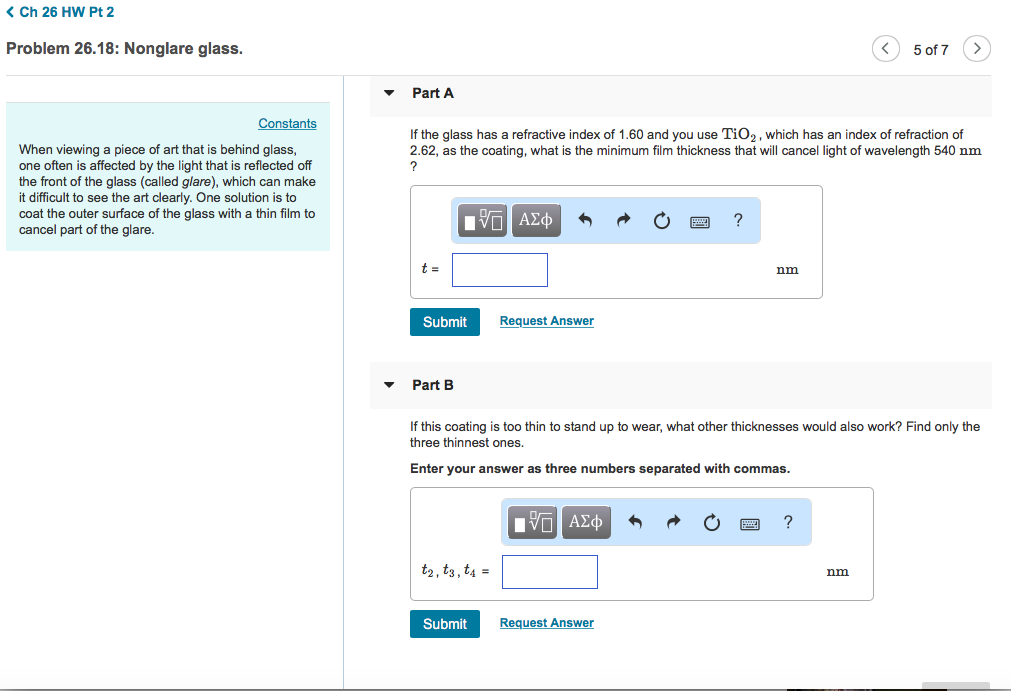Submit the Part A answer

[444, 321]
